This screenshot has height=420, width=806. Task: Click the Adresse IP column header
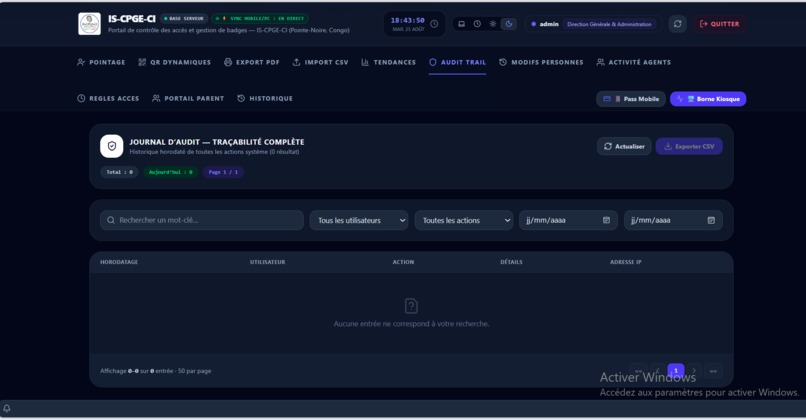(x=626, y=262)
